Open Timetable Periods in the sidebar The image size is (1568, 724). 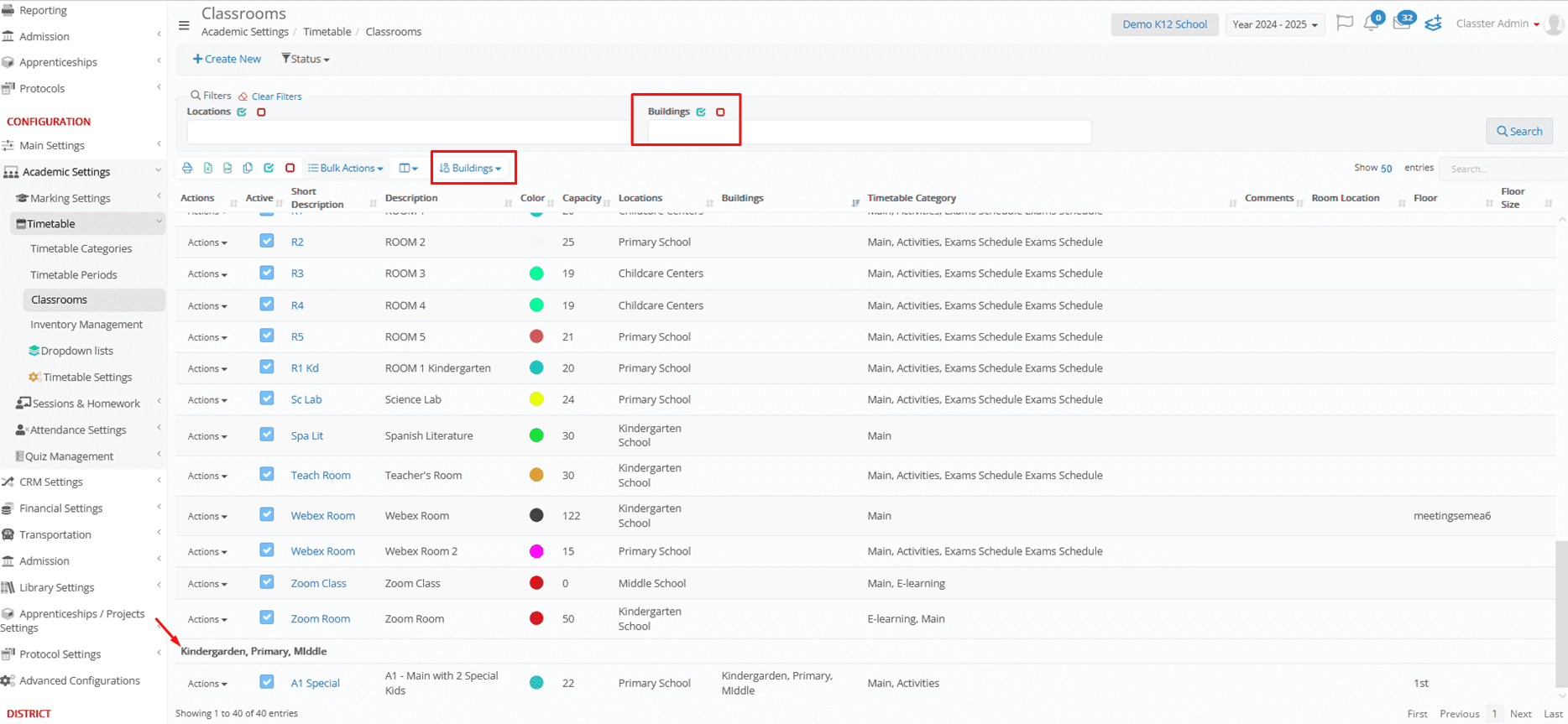(74, 274)
